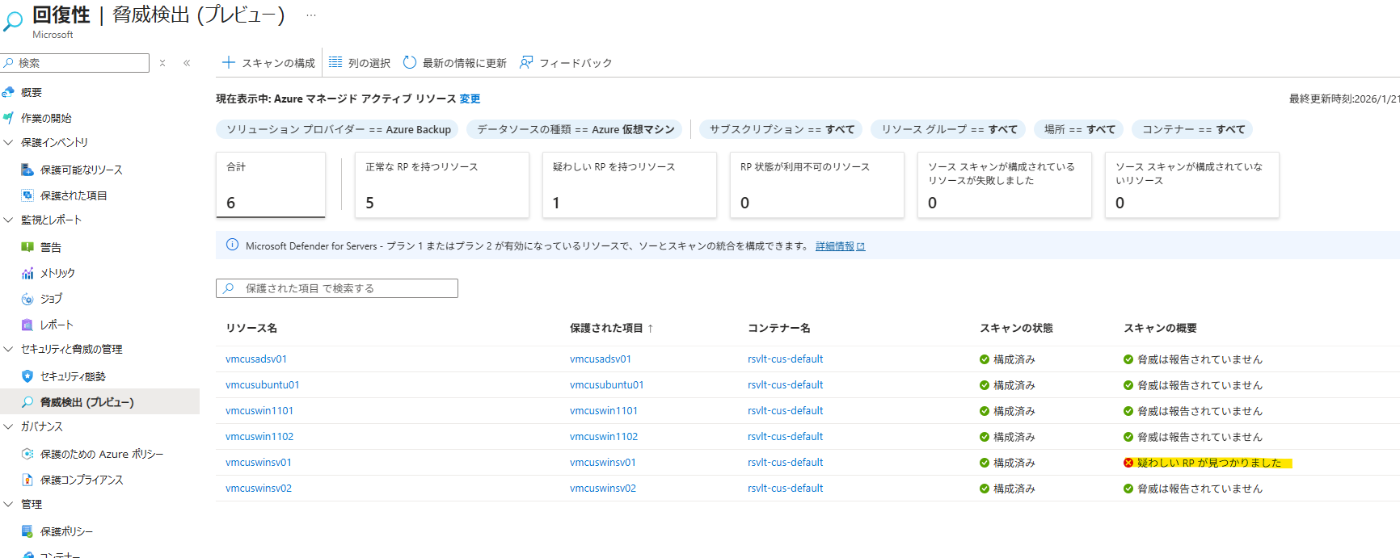Click the 列の選択 columns icon
Image resolution: width=1400 pixels, height=558 pixels.
[x=336, y=62]
